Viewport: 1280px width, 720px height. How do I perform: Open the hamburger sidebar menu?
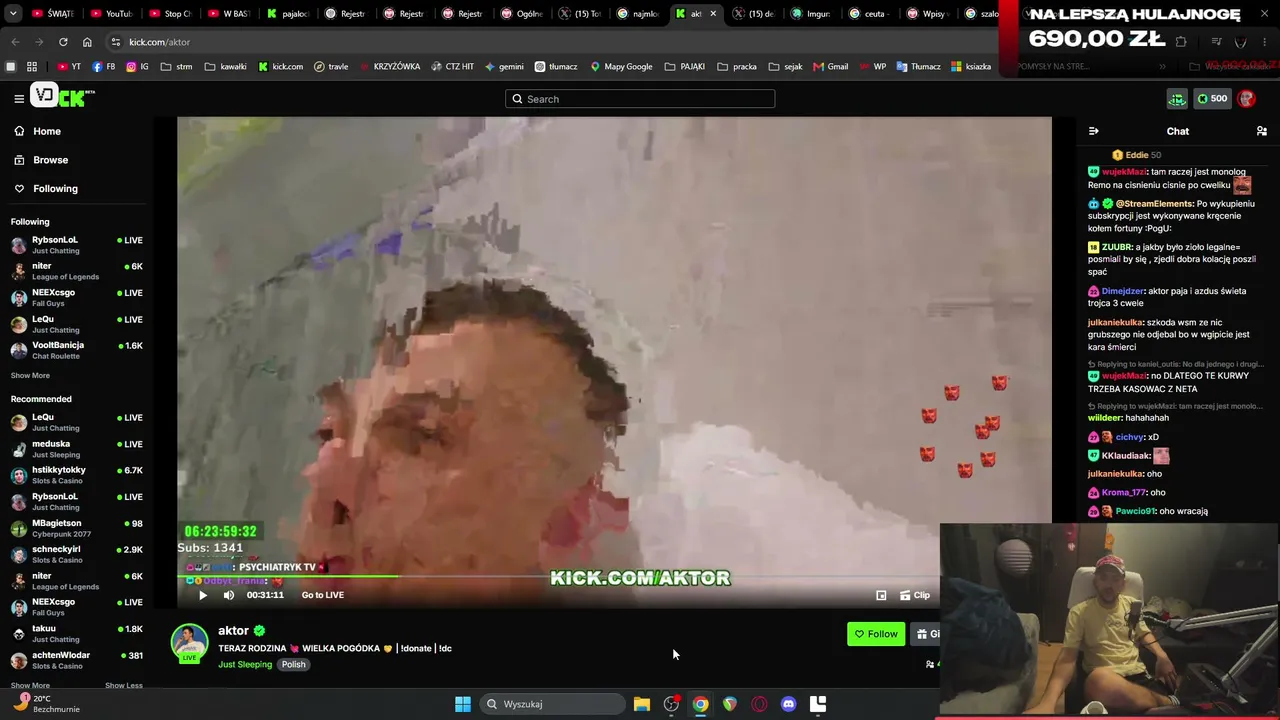tap(19, 98)
